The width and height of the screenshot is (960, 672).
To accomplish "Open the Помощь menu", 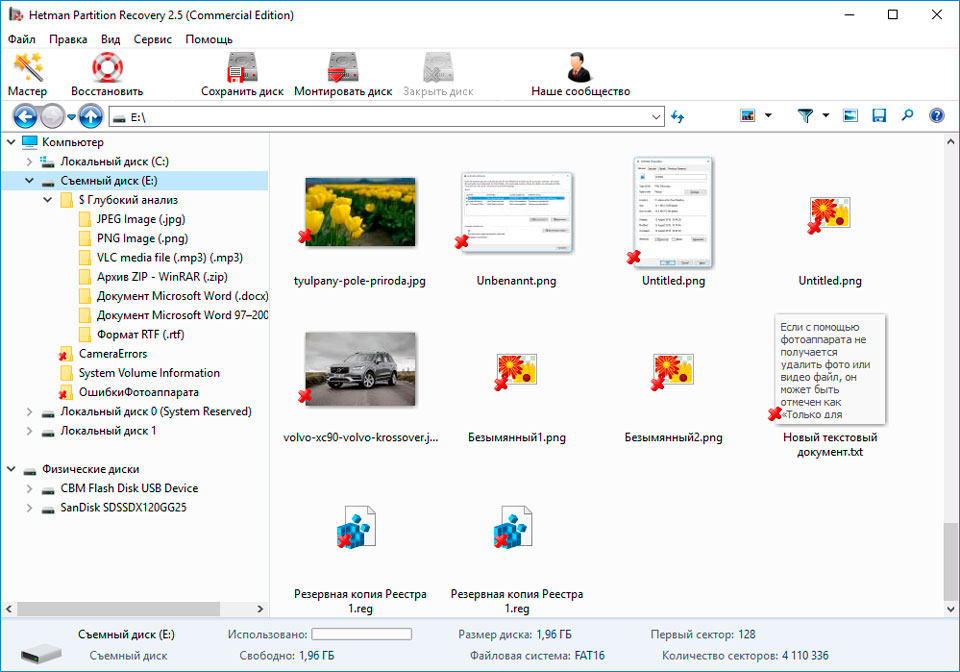I will (209, 39).
